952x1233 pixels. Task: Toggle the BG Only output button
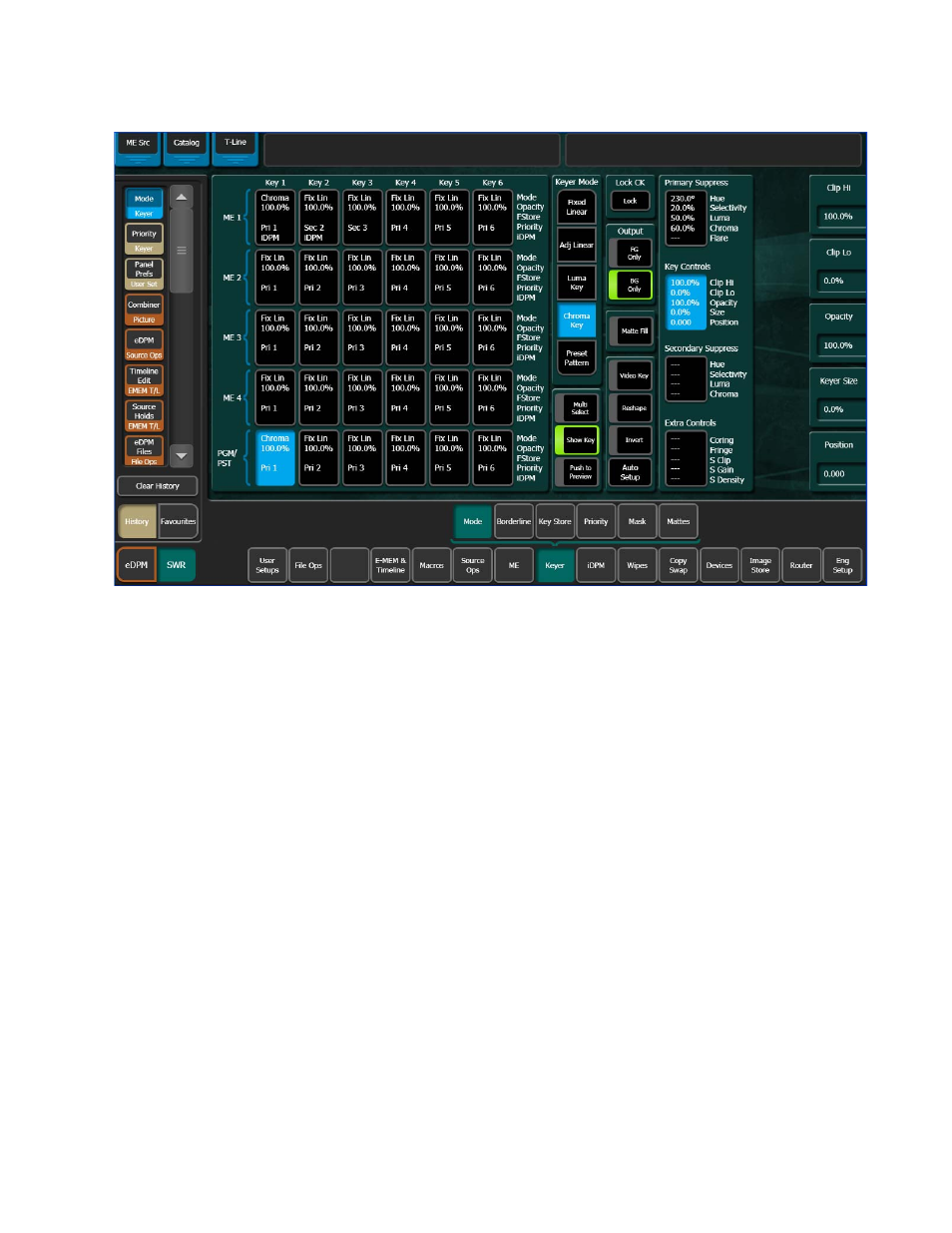click(x=633, y=286)
